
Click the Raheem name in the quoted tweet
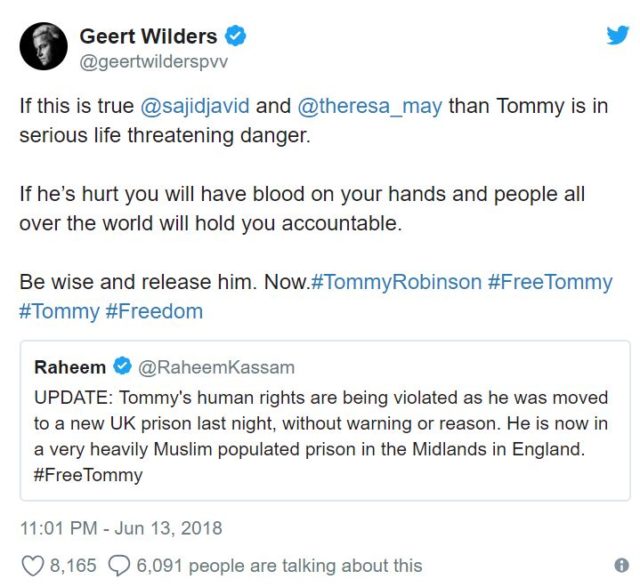70,367
